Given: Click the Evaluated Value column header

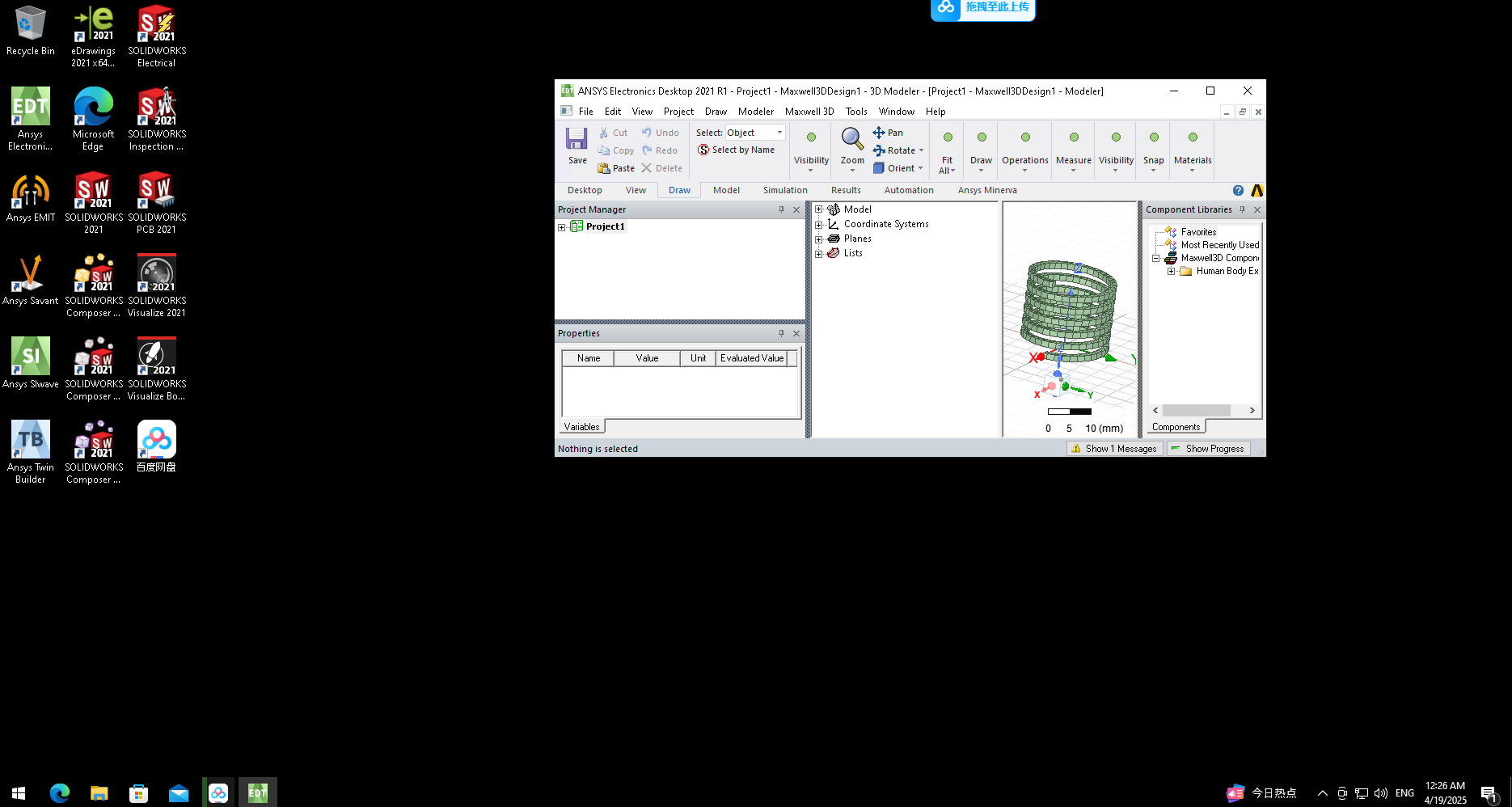Looking at the screenshot, I should 751,358.
